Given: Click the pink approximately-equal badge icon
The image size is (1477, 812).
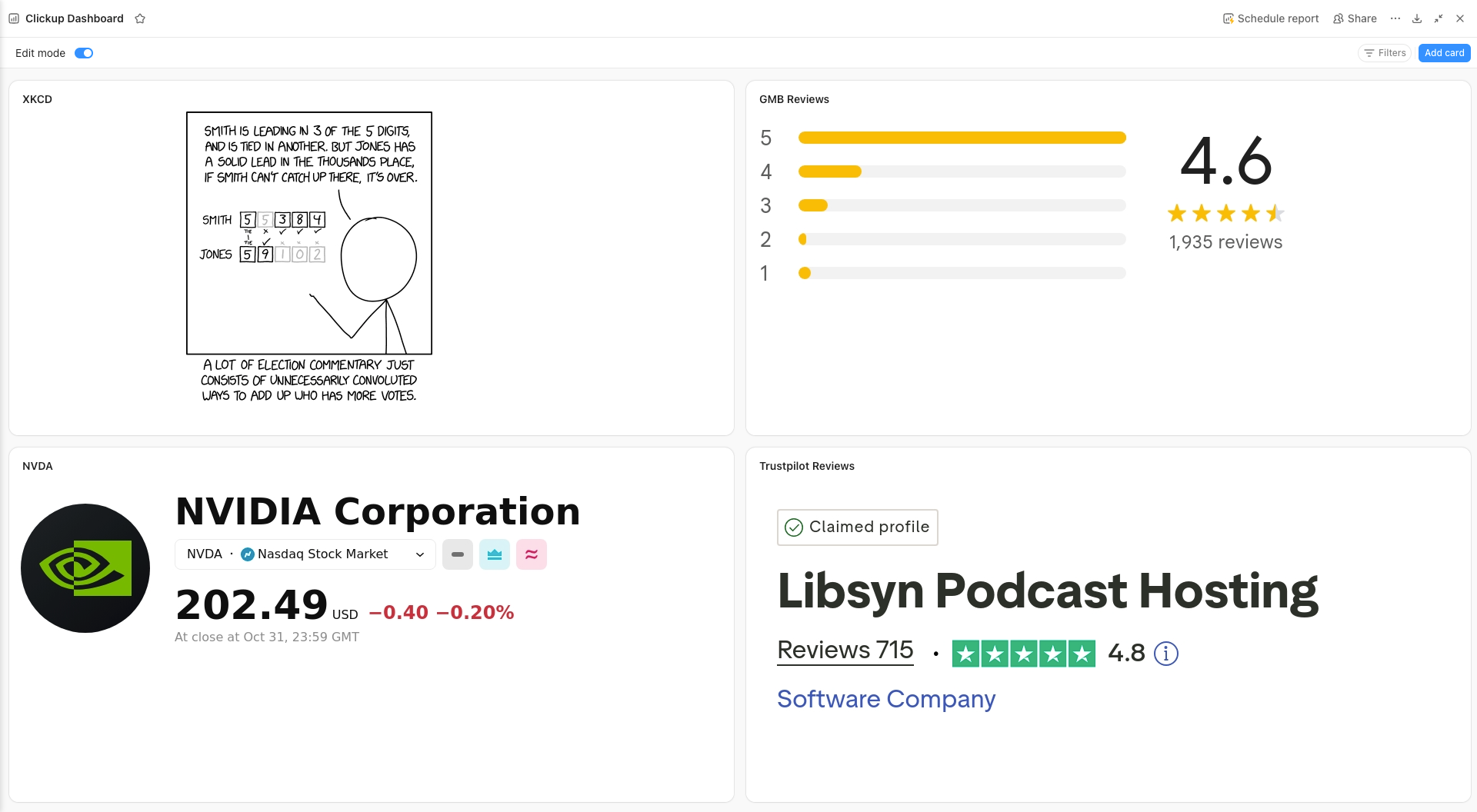Looking at the screenshot, I should coord(532,554).
